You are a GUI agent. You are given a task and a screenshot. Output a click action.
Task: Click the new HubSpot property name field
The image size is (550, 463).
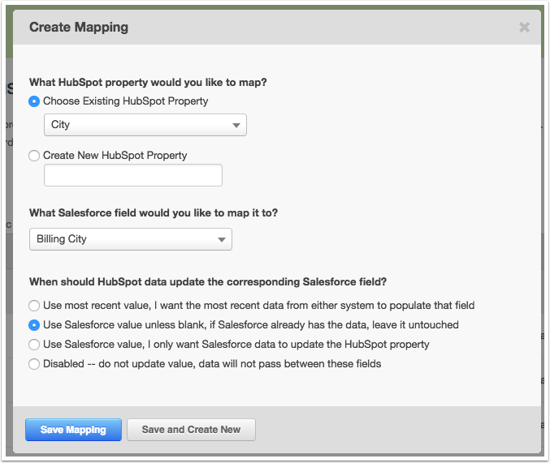coord(133,175)
